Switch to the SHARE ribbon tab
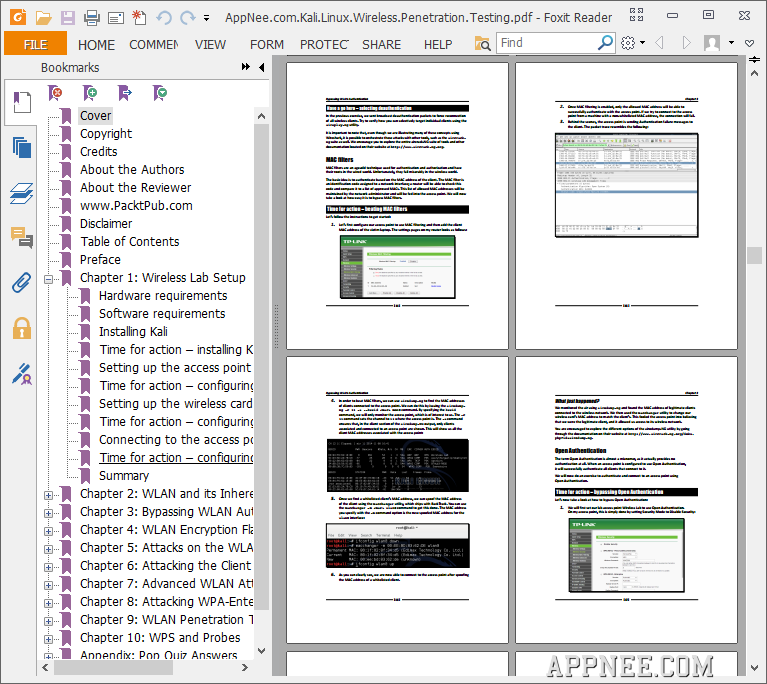This screenshot has width=767, height=684. point(382,45)
